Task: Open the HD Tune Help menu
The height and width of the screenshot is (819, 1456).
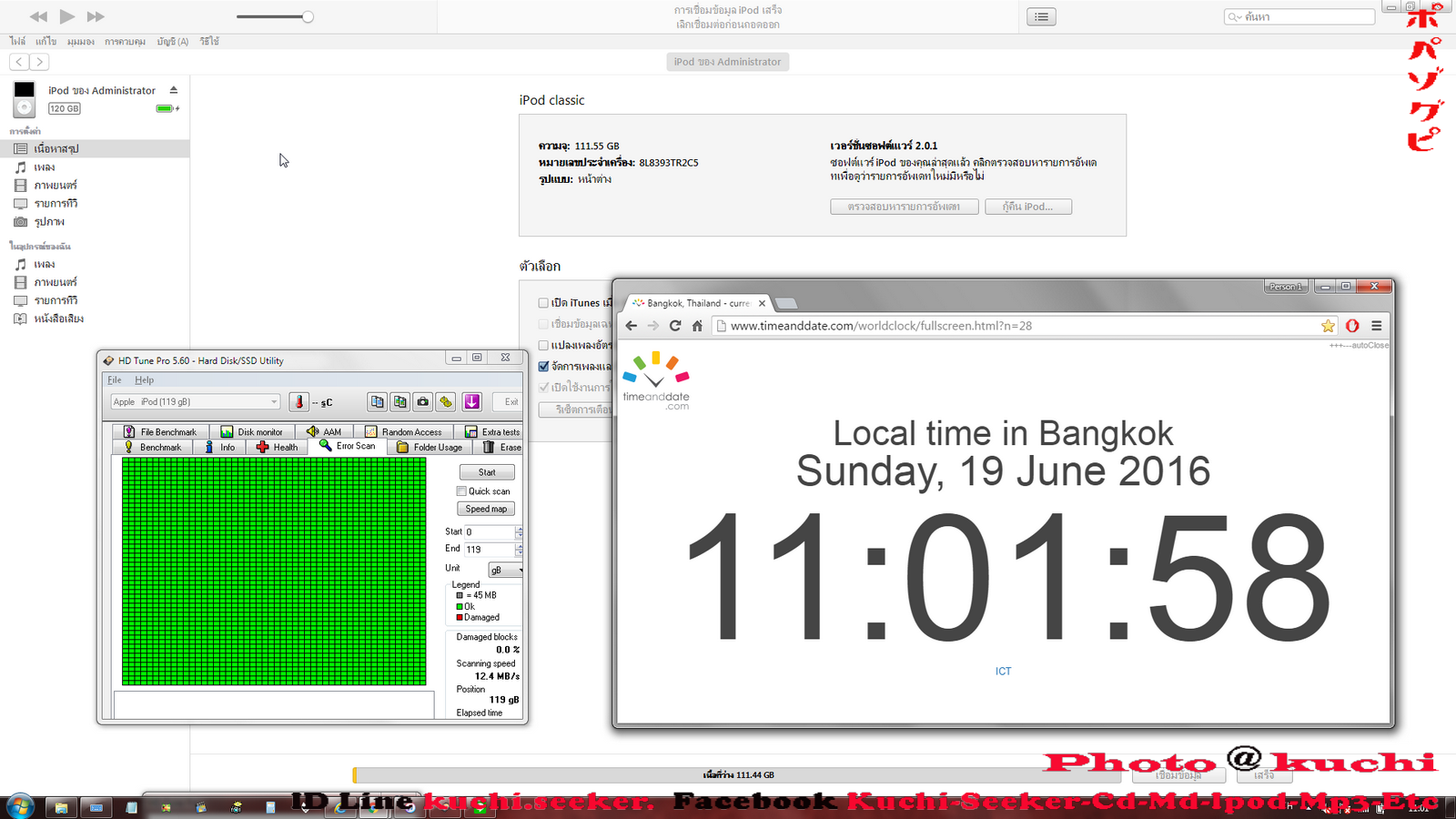Action: [145, 380]
